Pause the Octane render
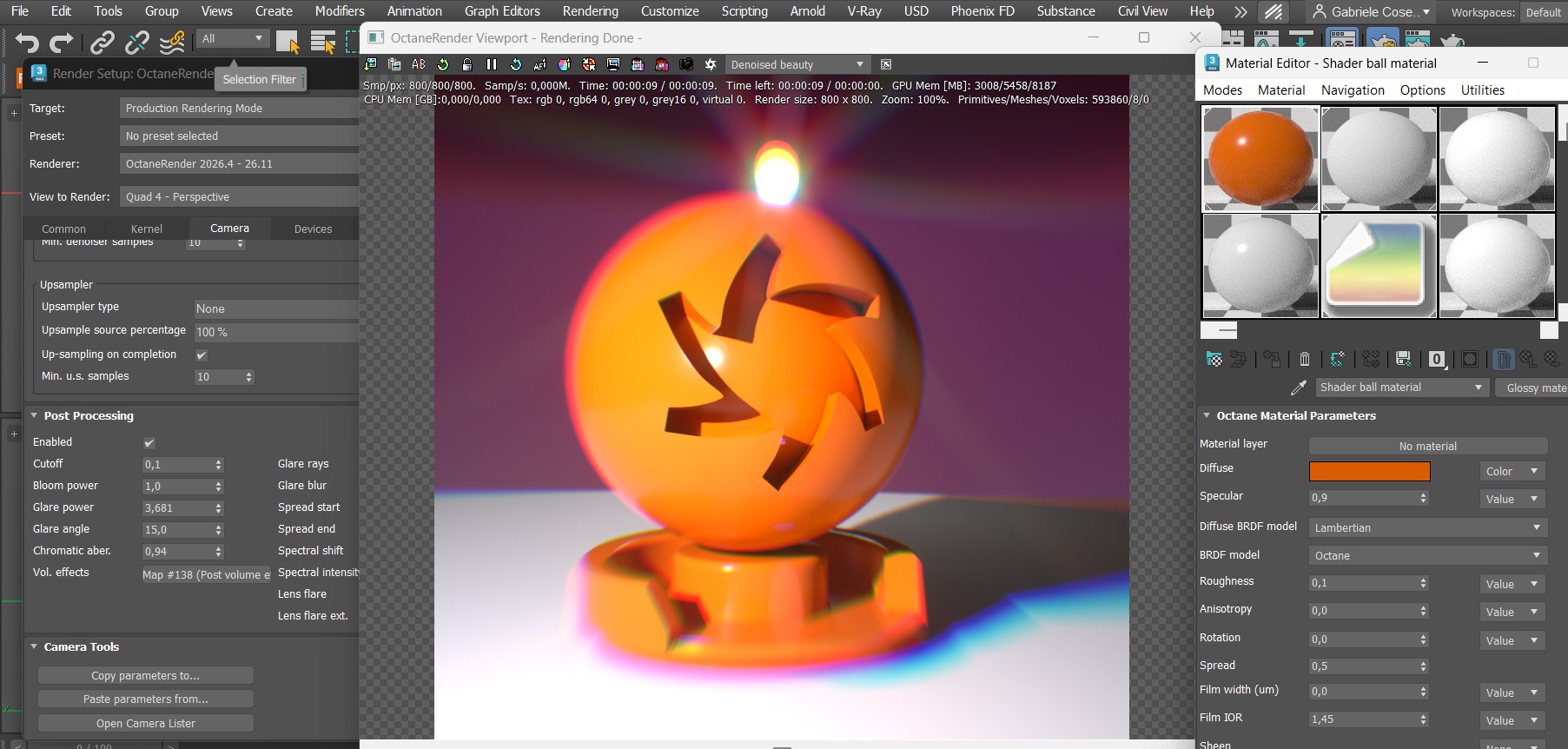The height and width of the screenshot is (749, 1568). (x=492, y=64)
